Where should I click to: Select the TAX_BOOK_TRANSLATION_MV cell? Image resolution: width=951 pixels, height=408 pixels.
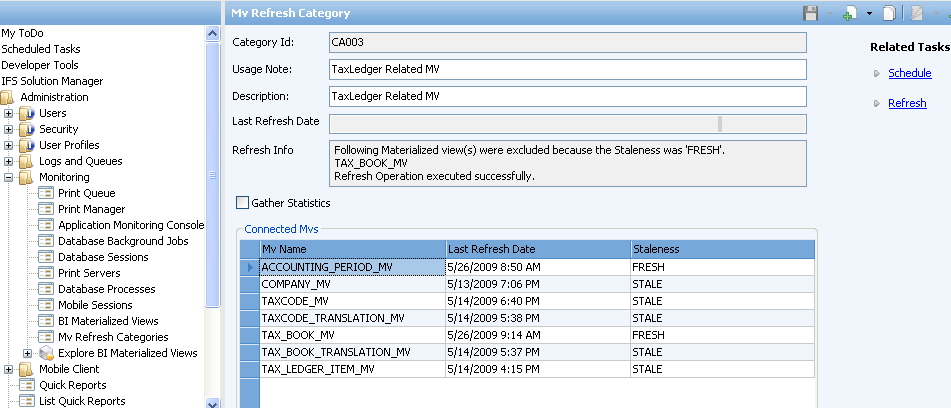(x=352, y=352)
